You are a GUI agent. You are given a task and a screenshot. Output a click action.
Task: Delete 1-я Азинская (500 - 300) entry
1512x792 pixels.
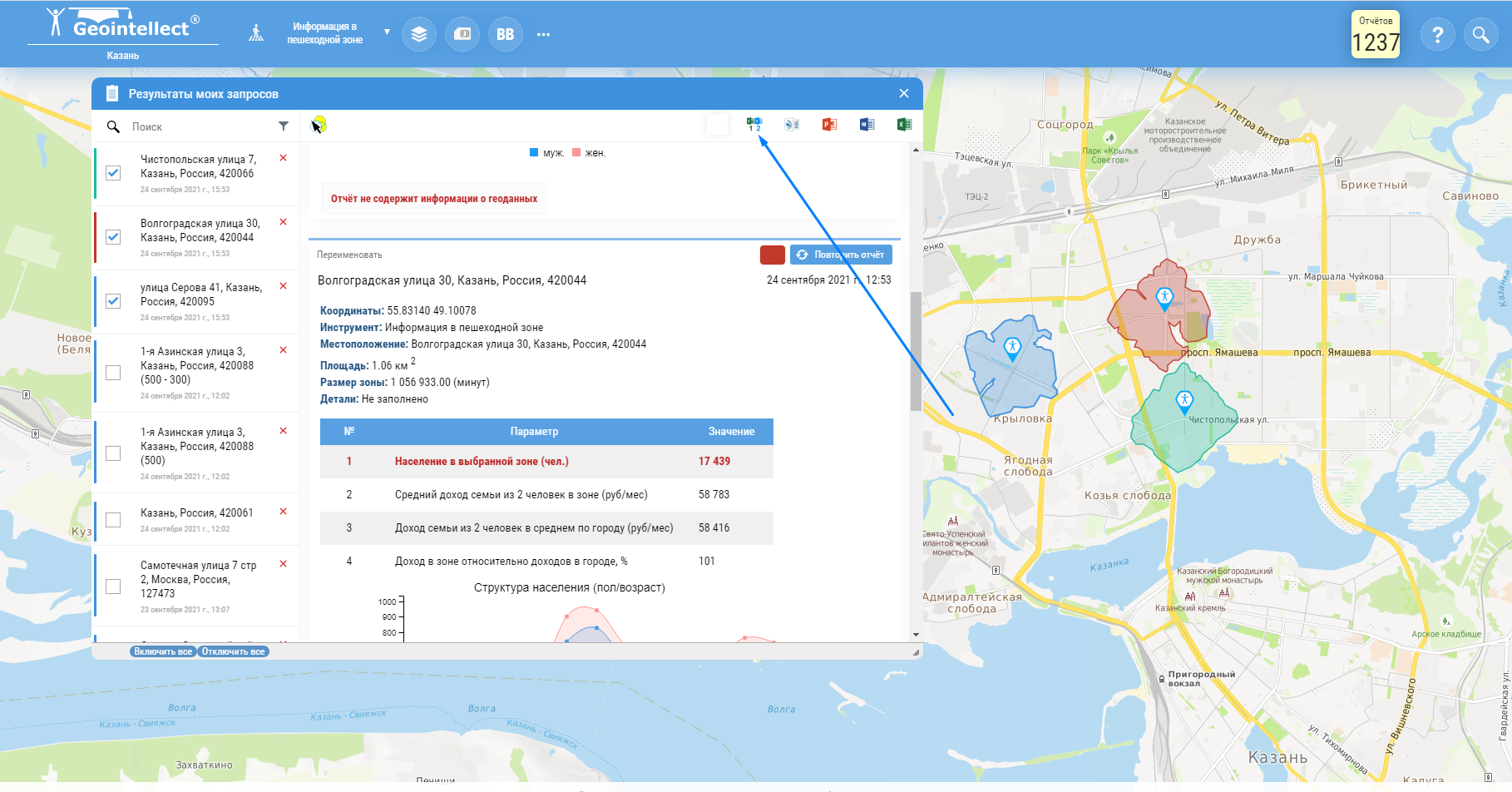point(284,350)
